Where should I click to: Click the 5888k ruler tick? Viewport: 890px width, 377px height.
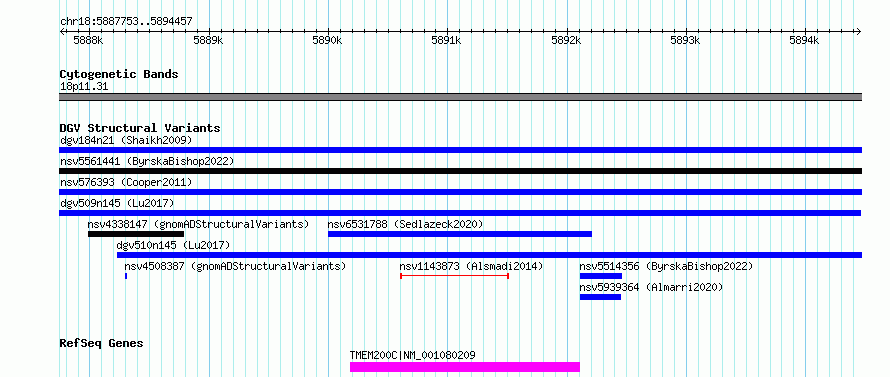89,40
